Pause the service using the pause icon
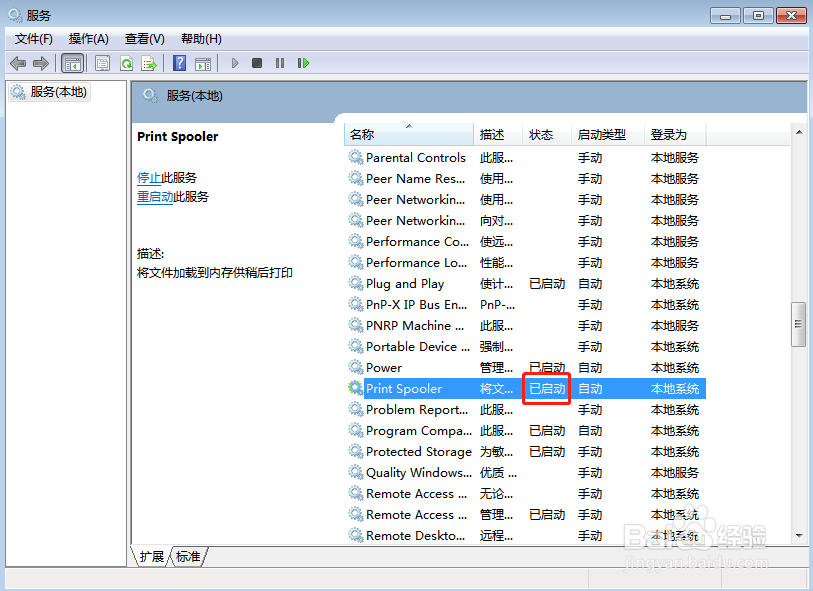 (x=279, y=63)
